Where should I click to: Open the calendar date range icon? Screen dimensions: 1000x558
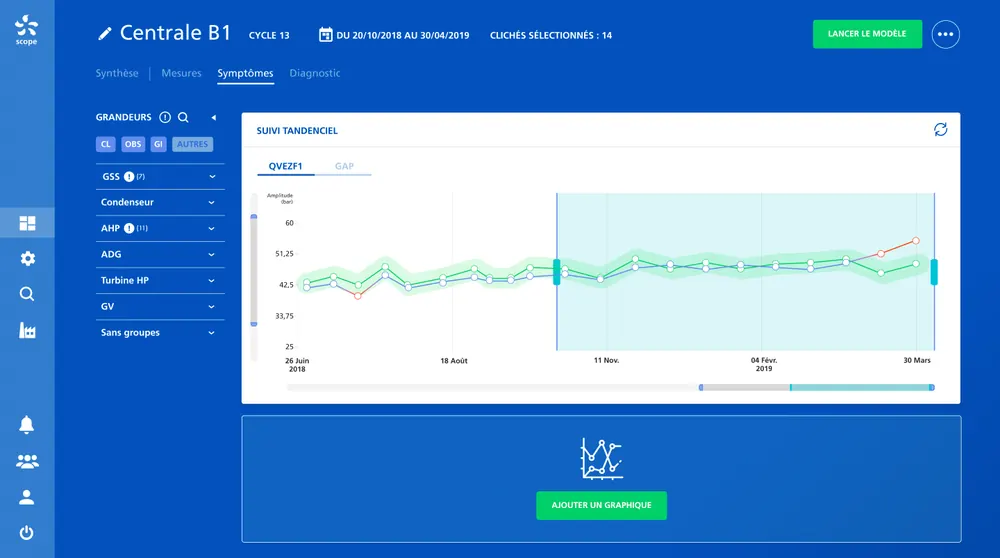[x=325, y=34]
